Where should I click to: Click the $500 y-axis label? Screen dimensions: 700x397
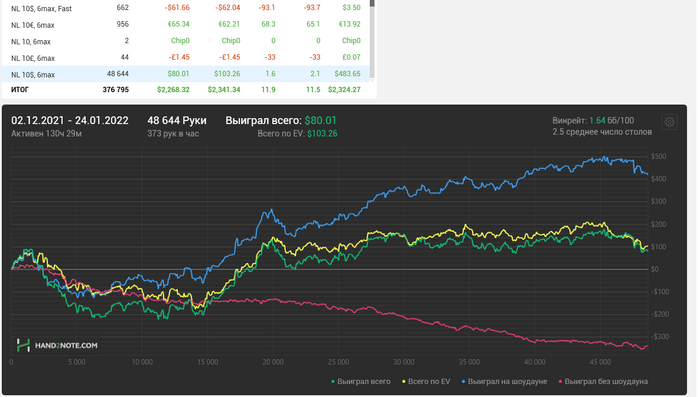pos(658,157)
